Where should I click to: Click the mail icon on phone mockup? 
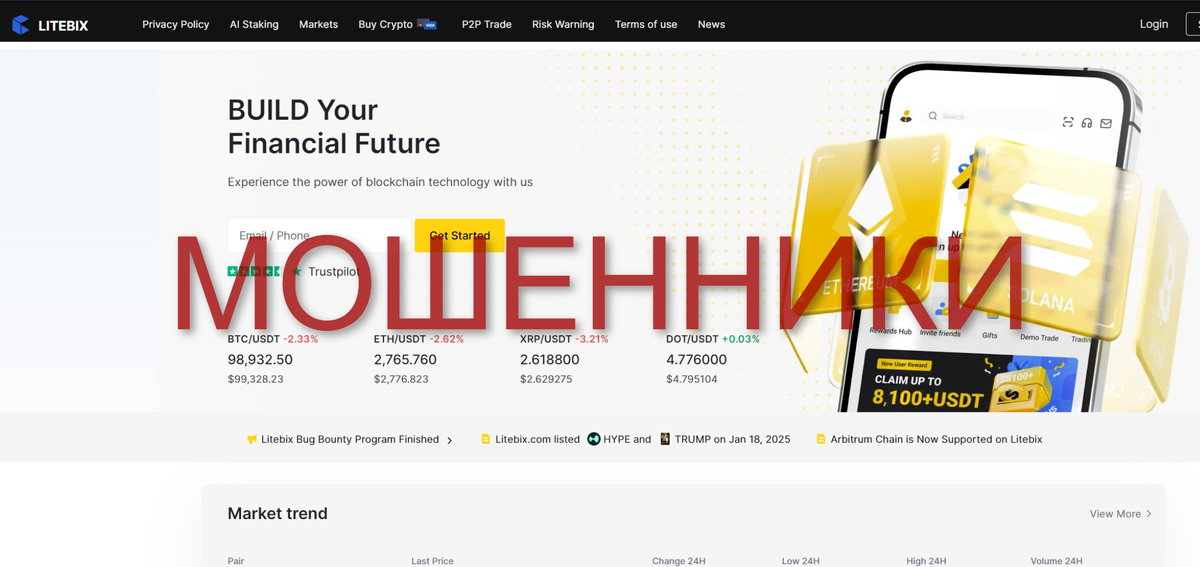coord(1106,124)
